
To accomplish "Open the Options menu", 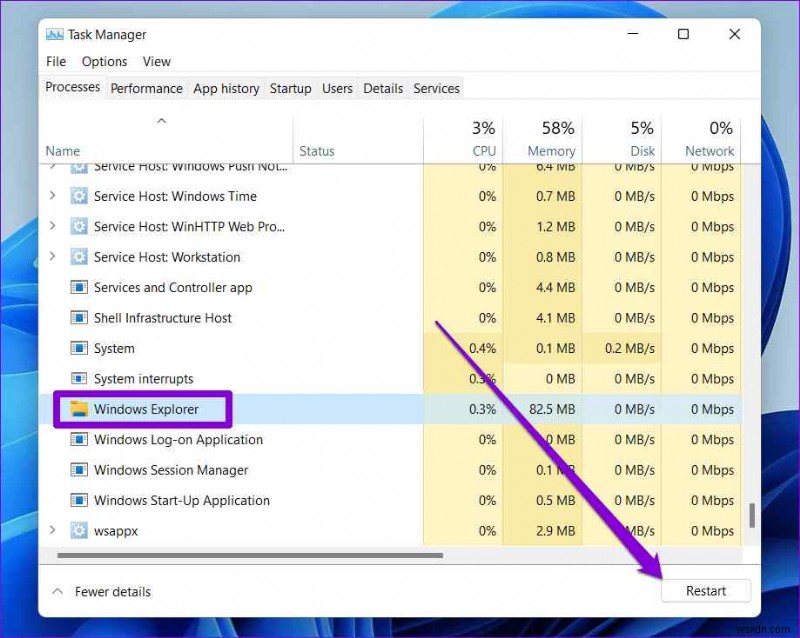I will (104, 61).
